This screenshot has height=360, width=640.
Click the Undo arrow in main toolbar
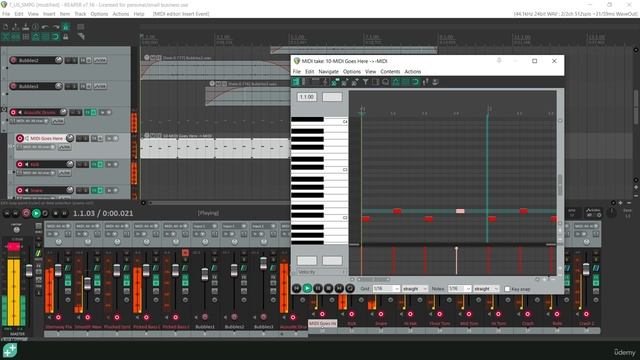coord(45,27)
